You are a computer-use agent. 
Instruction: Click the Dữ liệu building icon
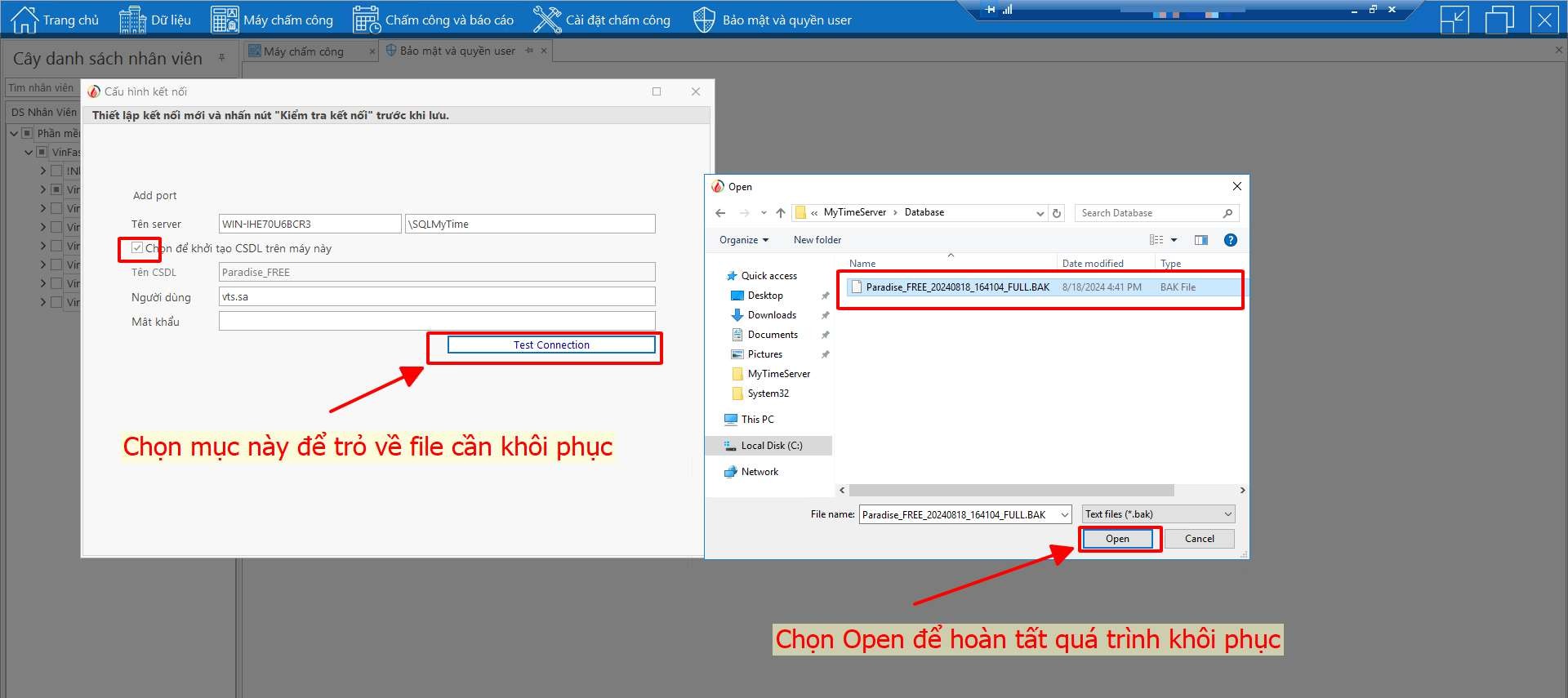pos(132,20)
